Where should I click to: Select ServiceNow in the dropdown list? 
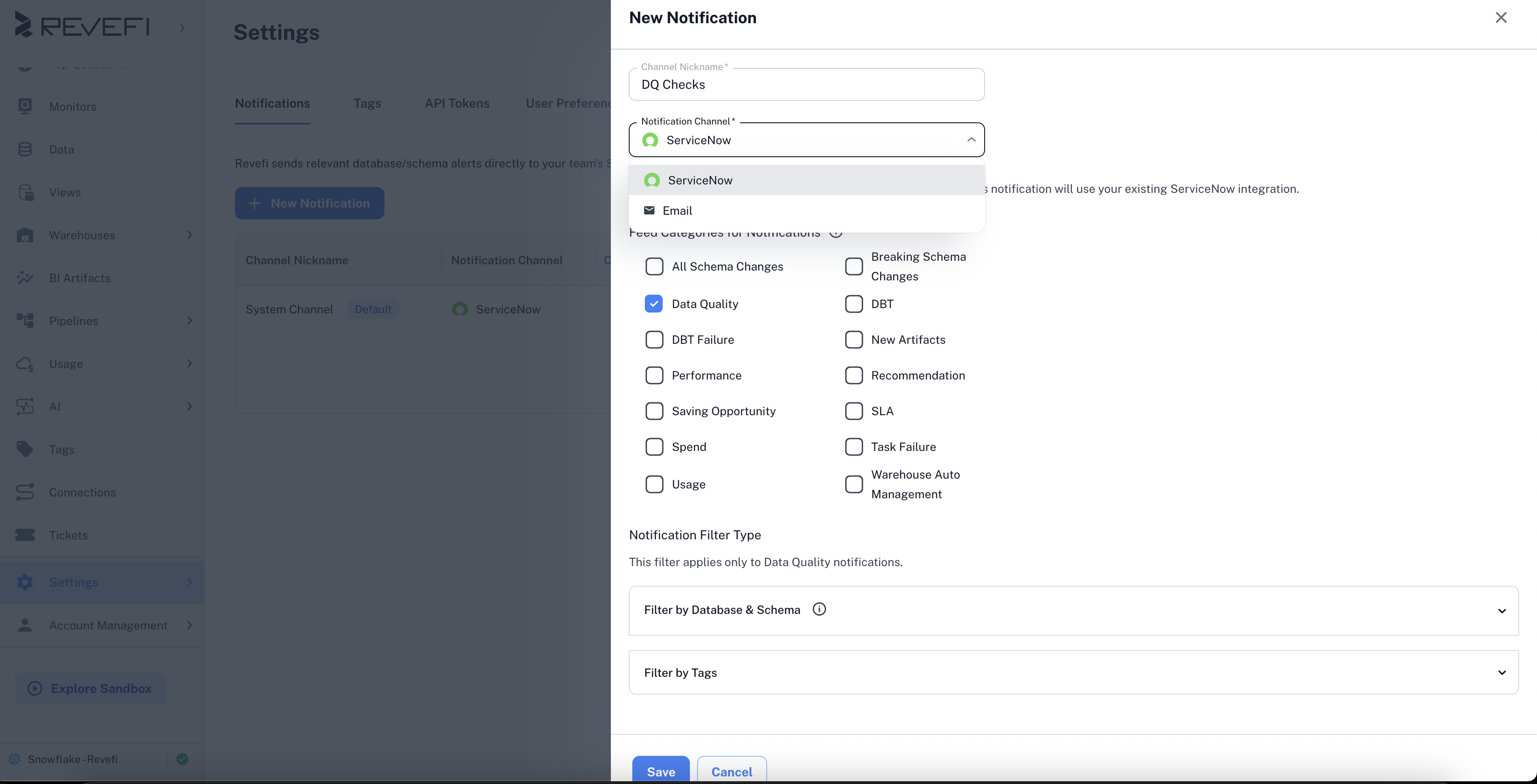(699, 180)
